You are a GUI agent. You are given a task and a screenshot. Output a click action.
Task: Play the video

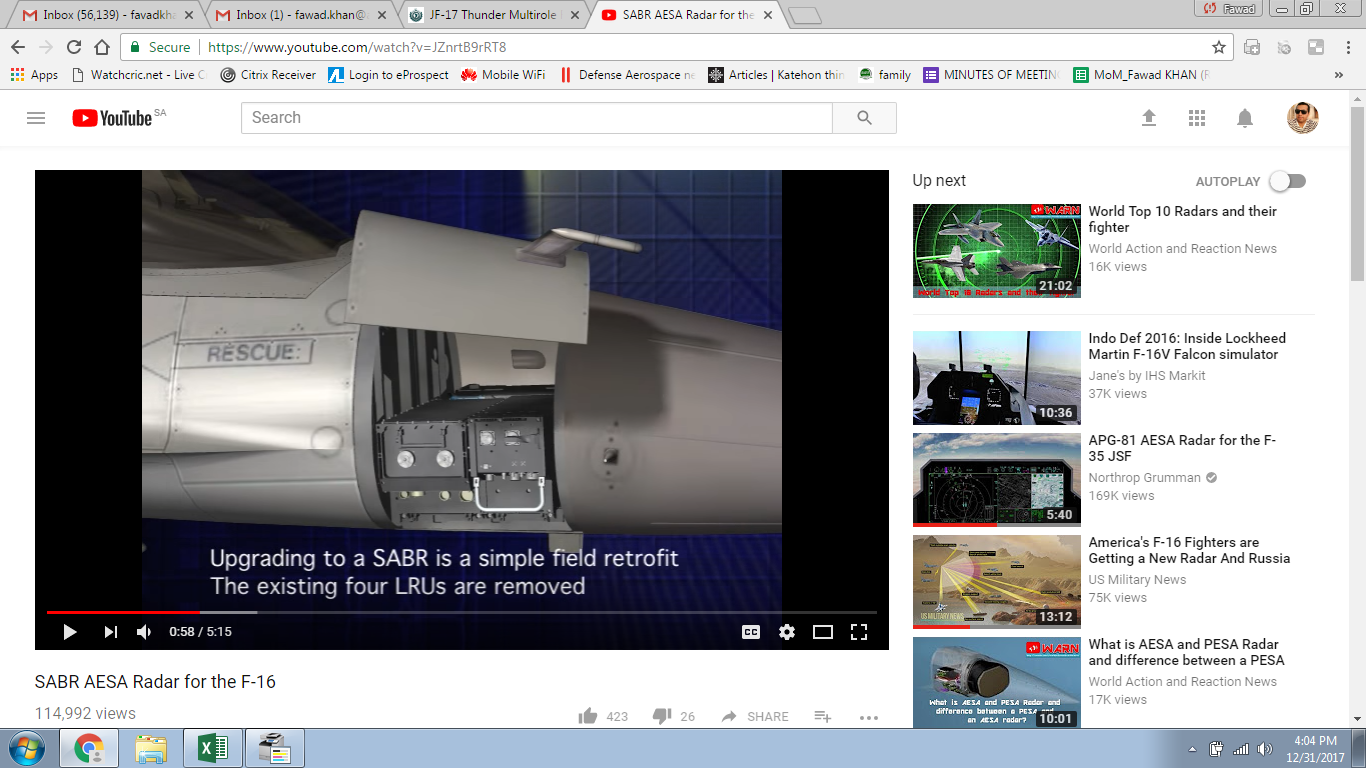[x=70, y=632]
